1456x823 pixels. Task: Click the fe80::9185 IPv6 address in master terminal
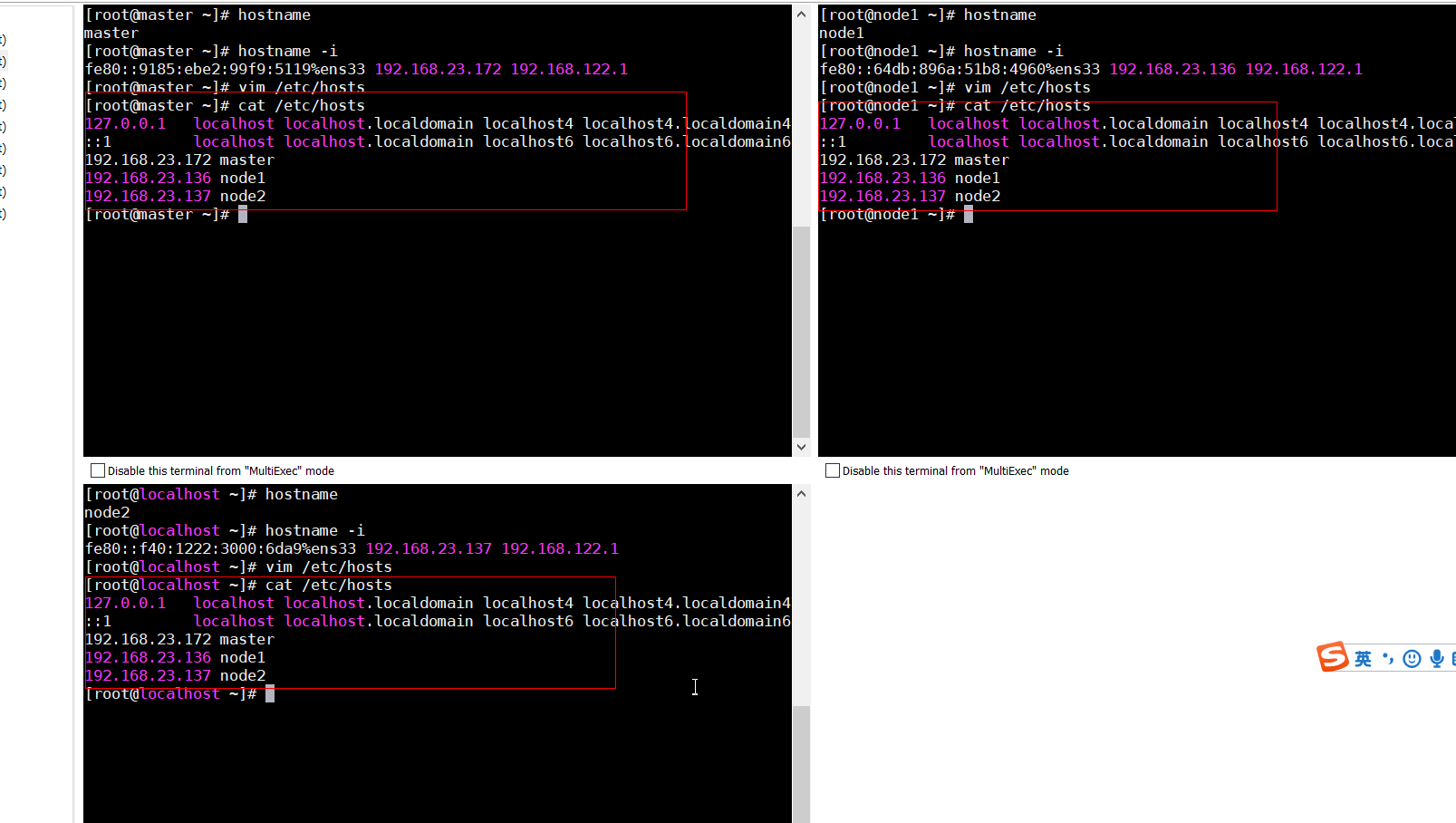pyautogui.click(x=225, y=70)
